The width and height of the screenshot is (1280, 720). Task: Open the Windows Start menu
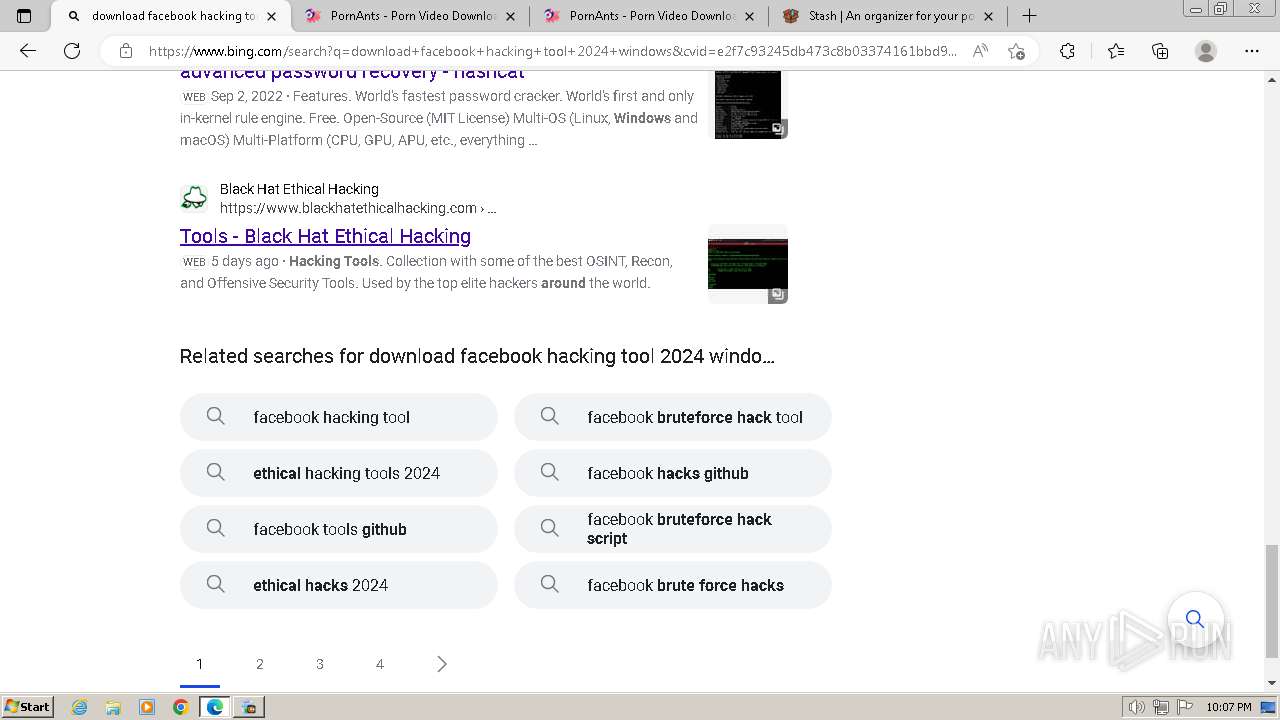pos(28,706)
